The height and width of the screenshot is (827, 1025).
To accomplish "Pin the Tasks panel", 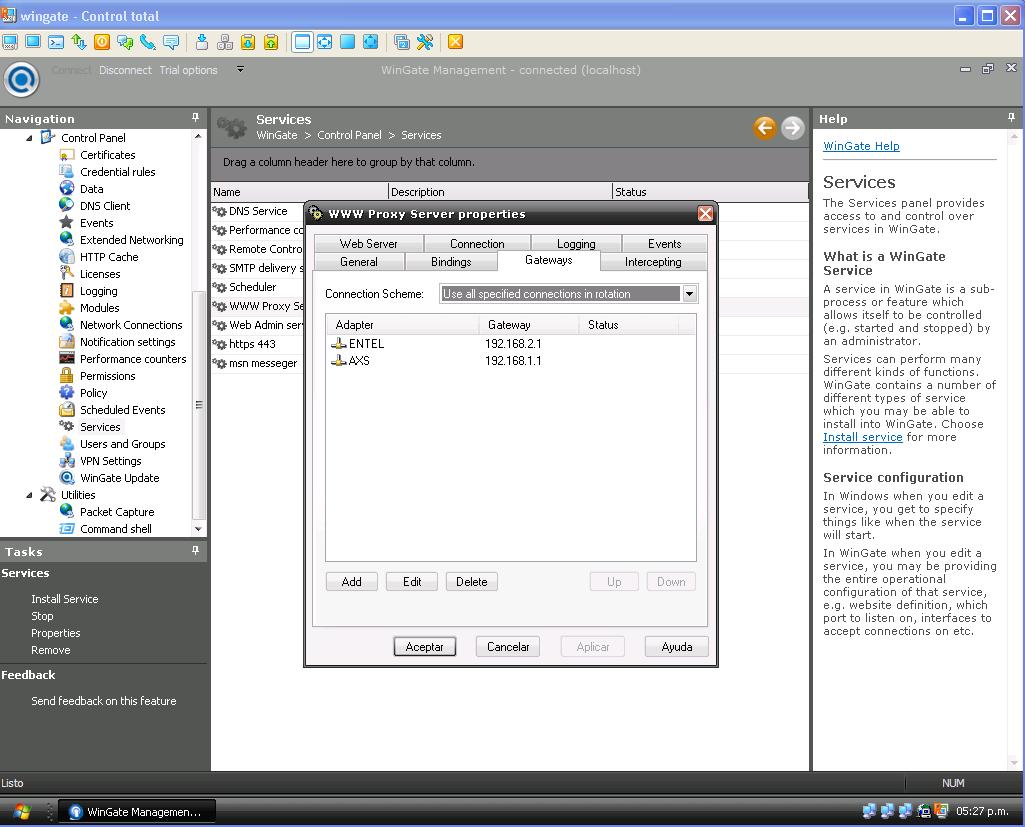I will (195, 550).
